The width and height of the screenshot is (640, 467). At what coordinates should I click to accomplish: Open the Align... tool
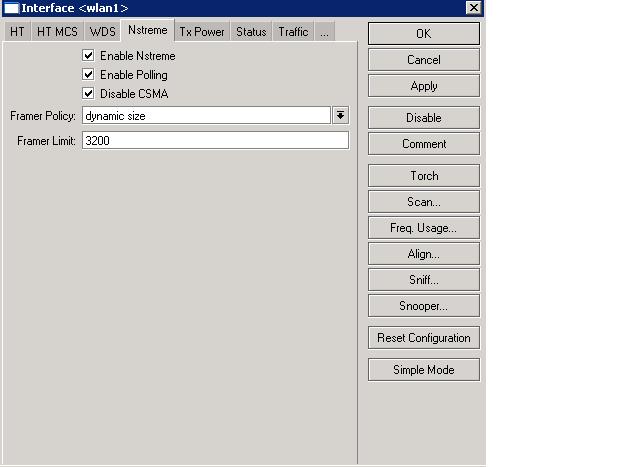424,254
